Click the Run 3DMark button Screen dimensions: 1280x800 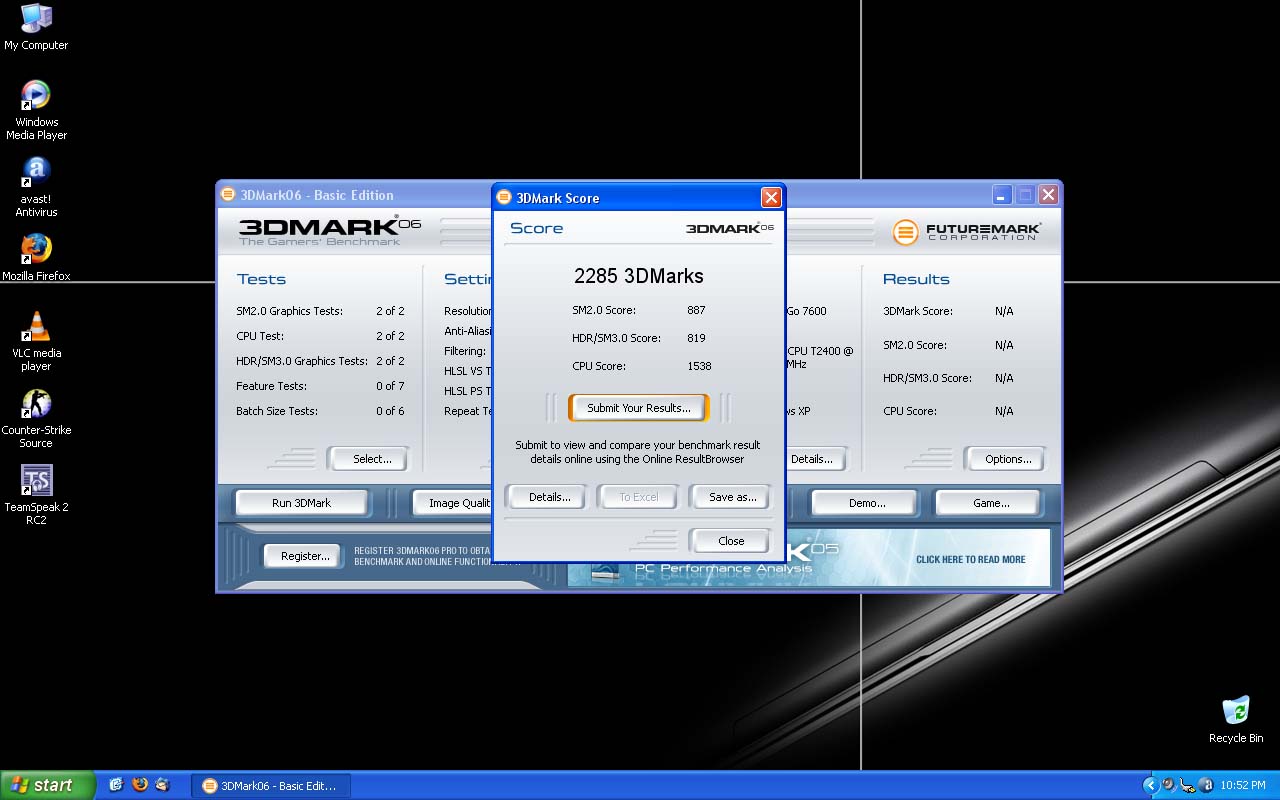301,503
